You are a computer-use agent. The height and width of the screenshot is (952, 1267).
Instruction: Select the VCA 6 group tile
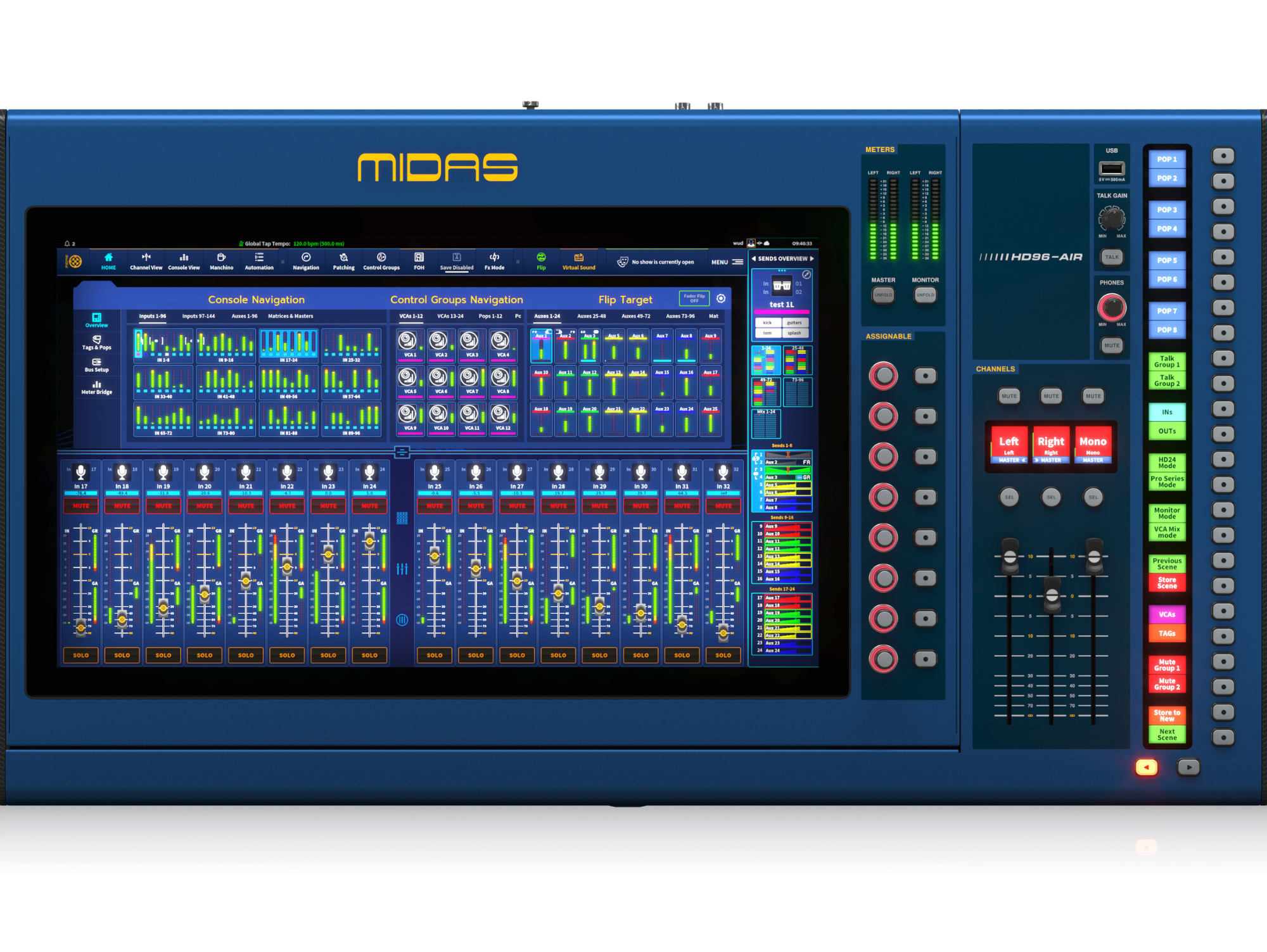(440, 381)
